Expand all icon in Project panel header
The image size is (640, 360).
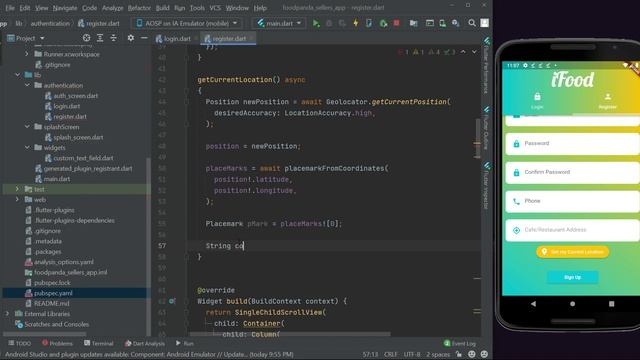pyautogui.click(x=100, y=38)
